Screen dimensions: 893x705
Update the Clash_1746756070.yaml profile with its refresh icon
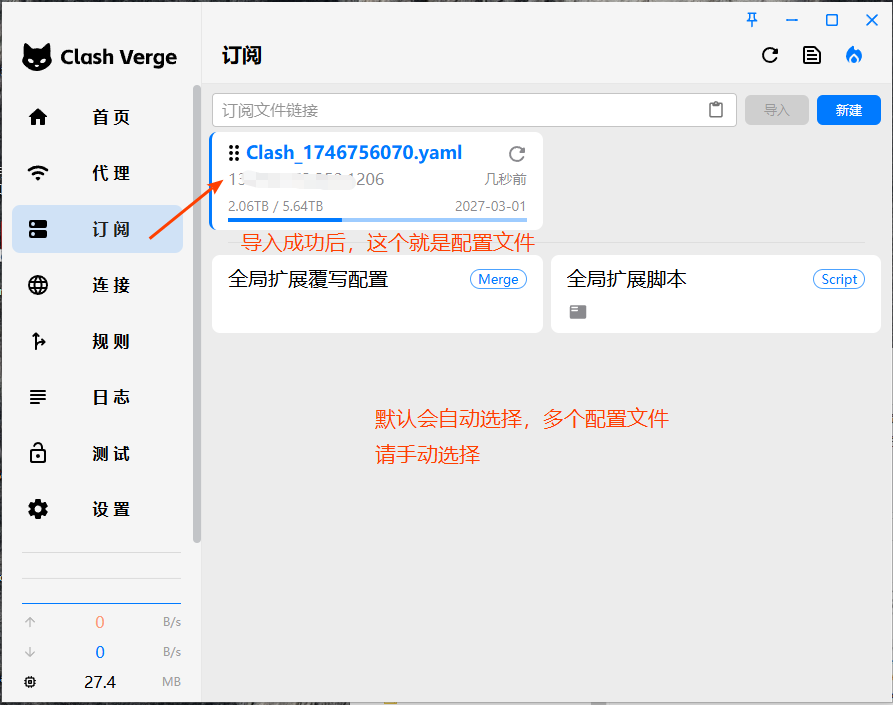(x=517, y=154)
